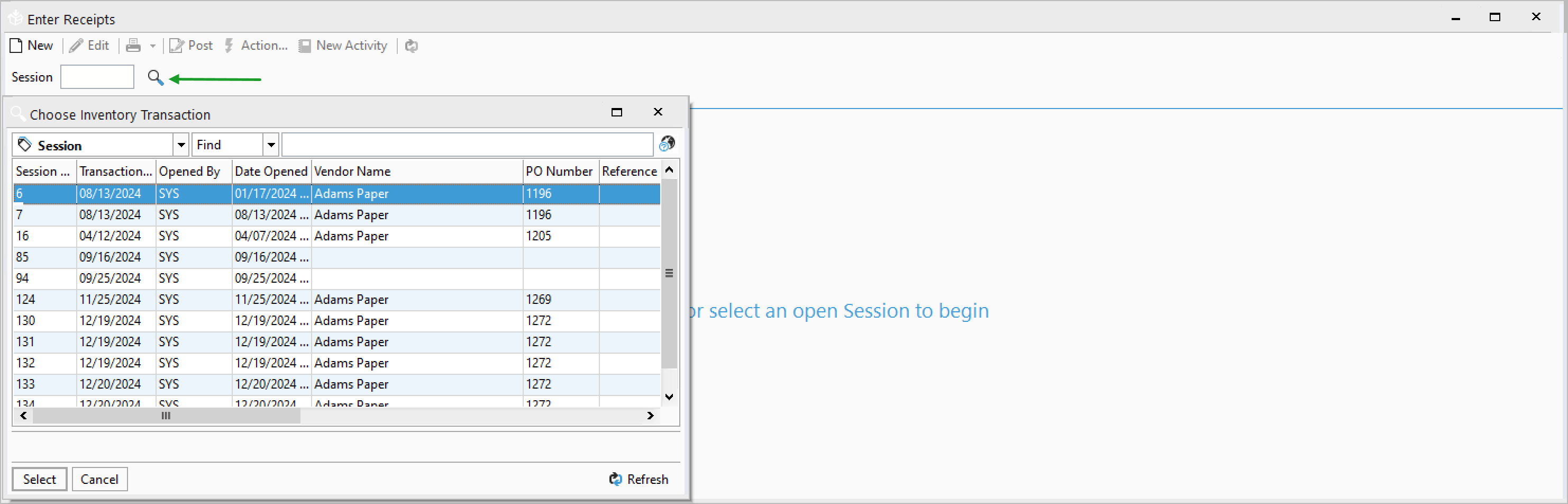Click the Action lightning bolt icon

pos(229,46)
